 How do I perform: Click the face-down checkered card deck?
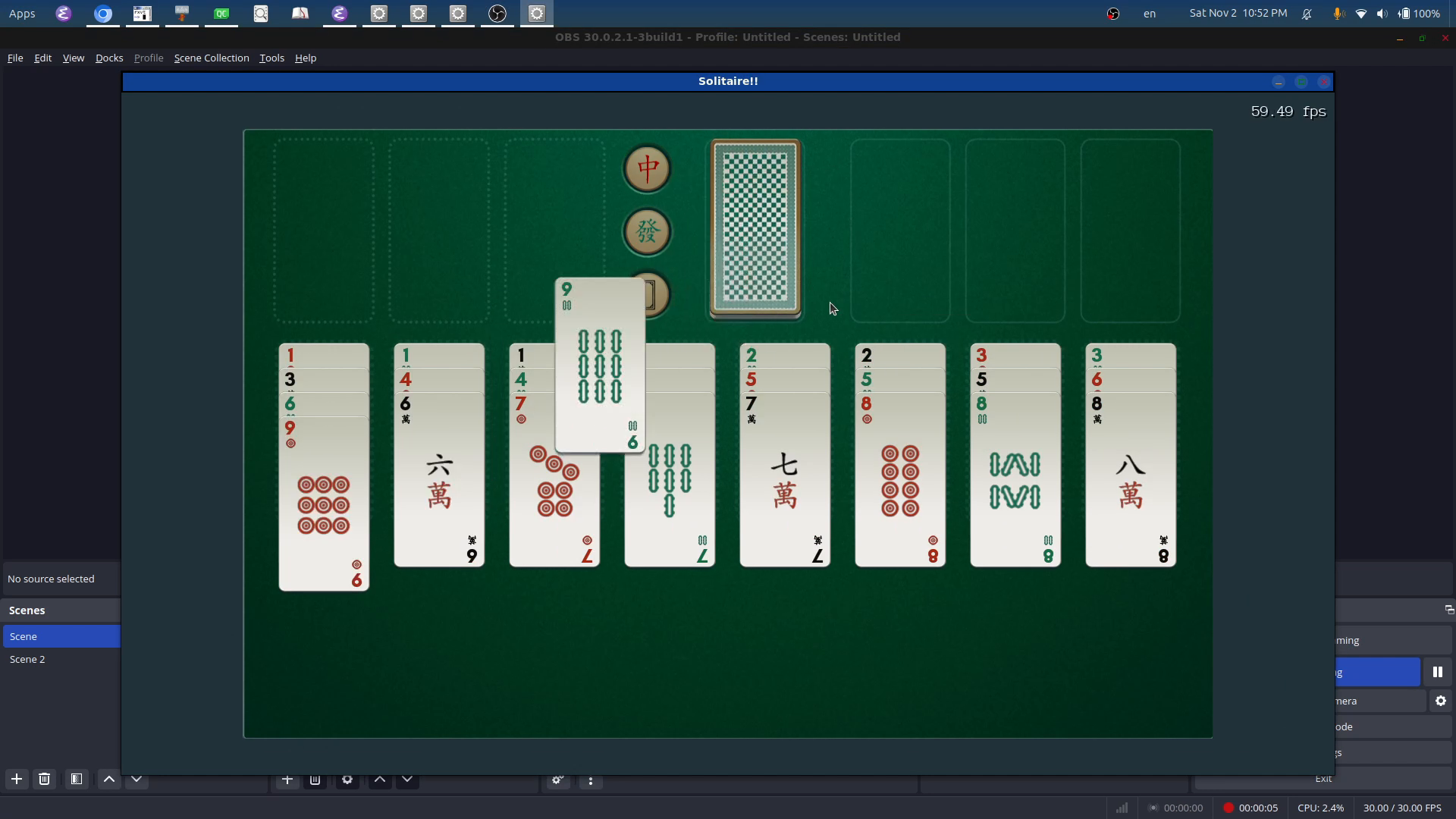755,227
